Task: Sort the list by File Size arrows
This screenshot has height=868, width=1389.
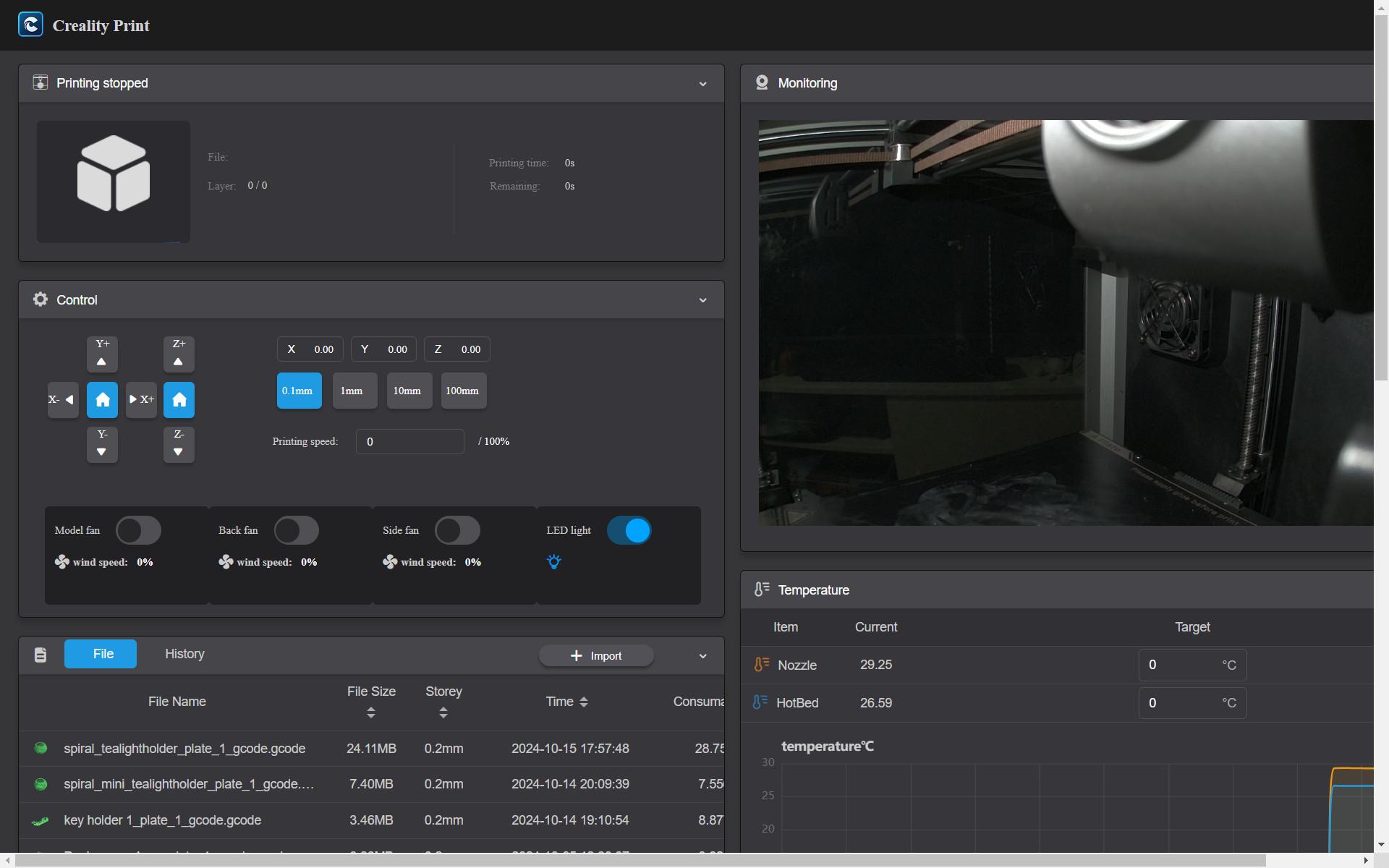Action: 371,712
